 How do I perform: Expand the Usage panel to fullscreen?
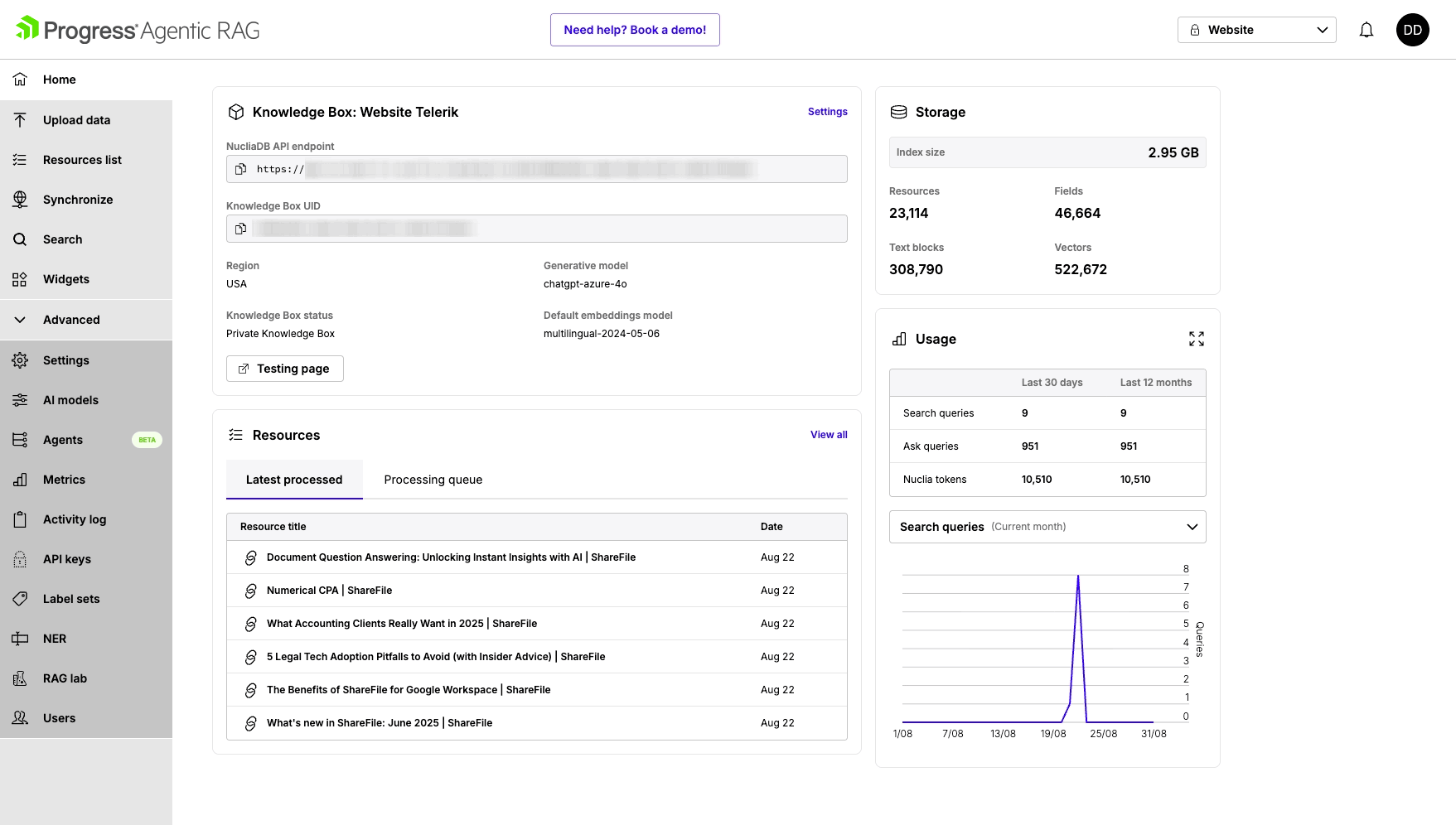[1196, 339]
